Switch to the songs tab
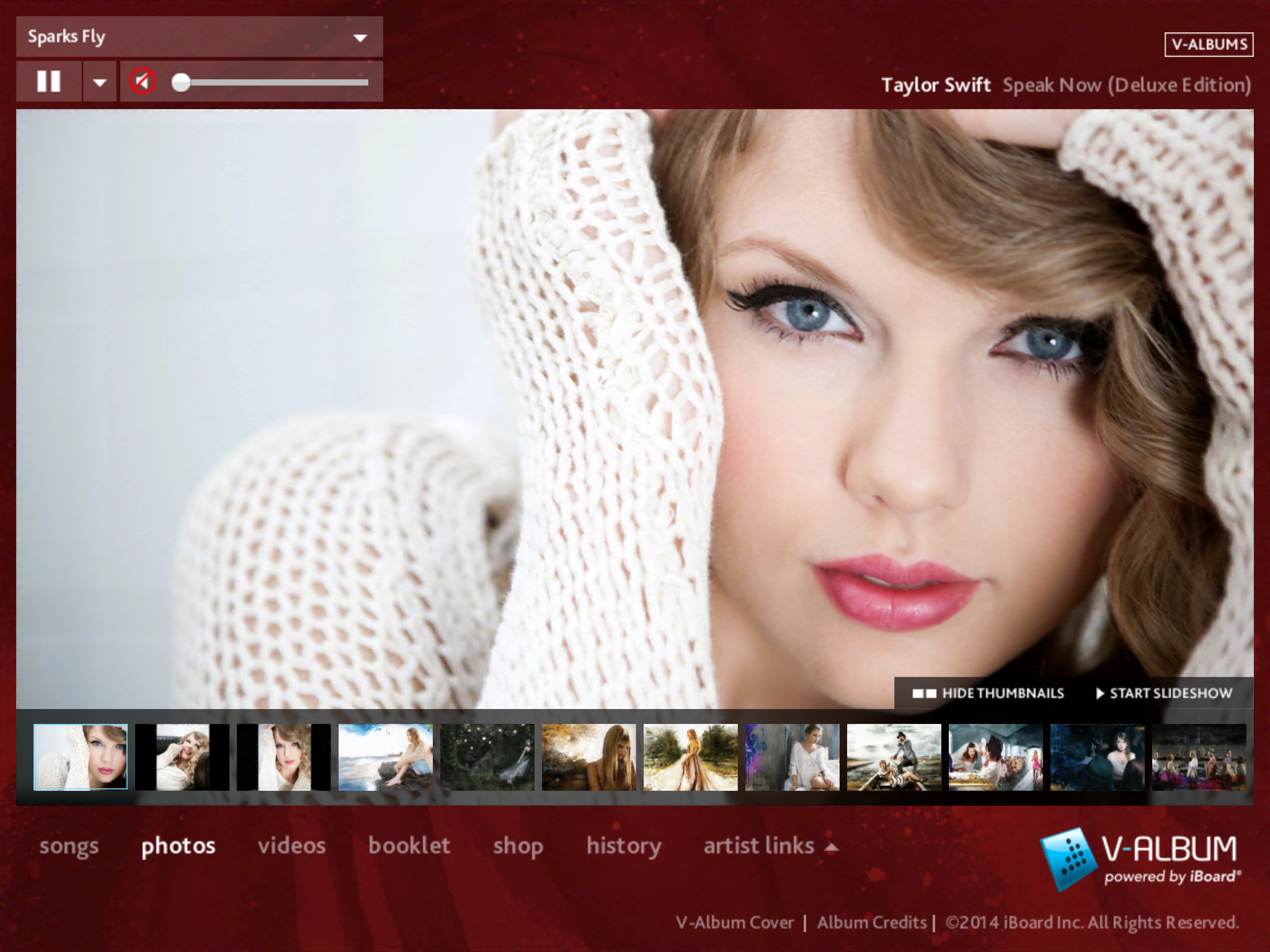The image size is (1270, 952). [x=69, y=846]
